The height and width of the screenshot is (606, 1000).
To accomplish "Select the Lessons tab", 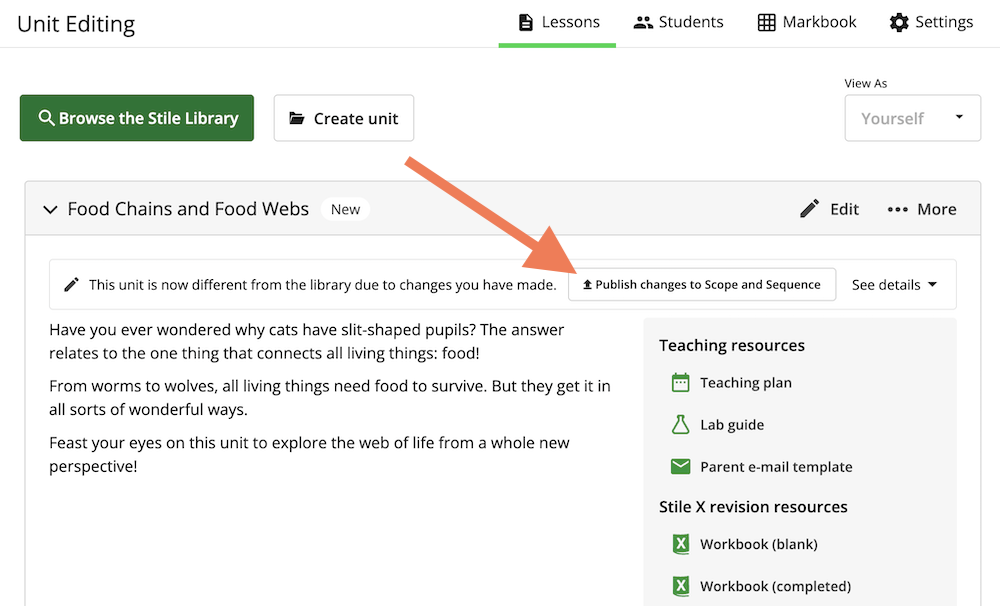I will [558, 22].
